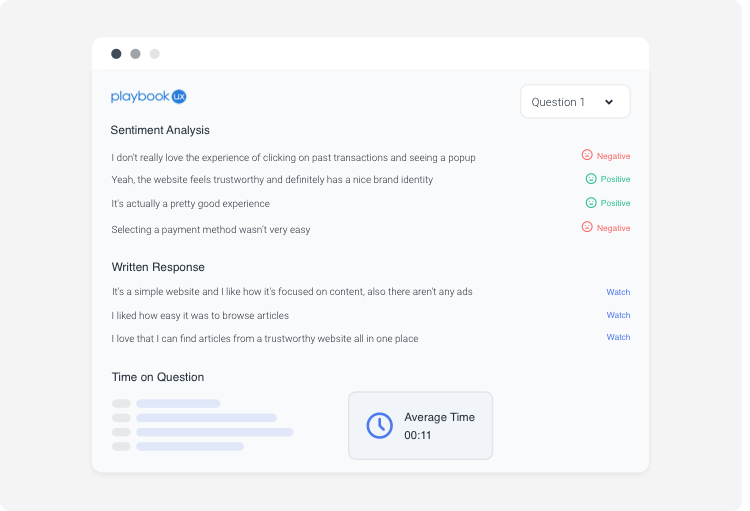Click the Written Response heading
Viewport: 750px width, 511px height.
pos(158,267)
